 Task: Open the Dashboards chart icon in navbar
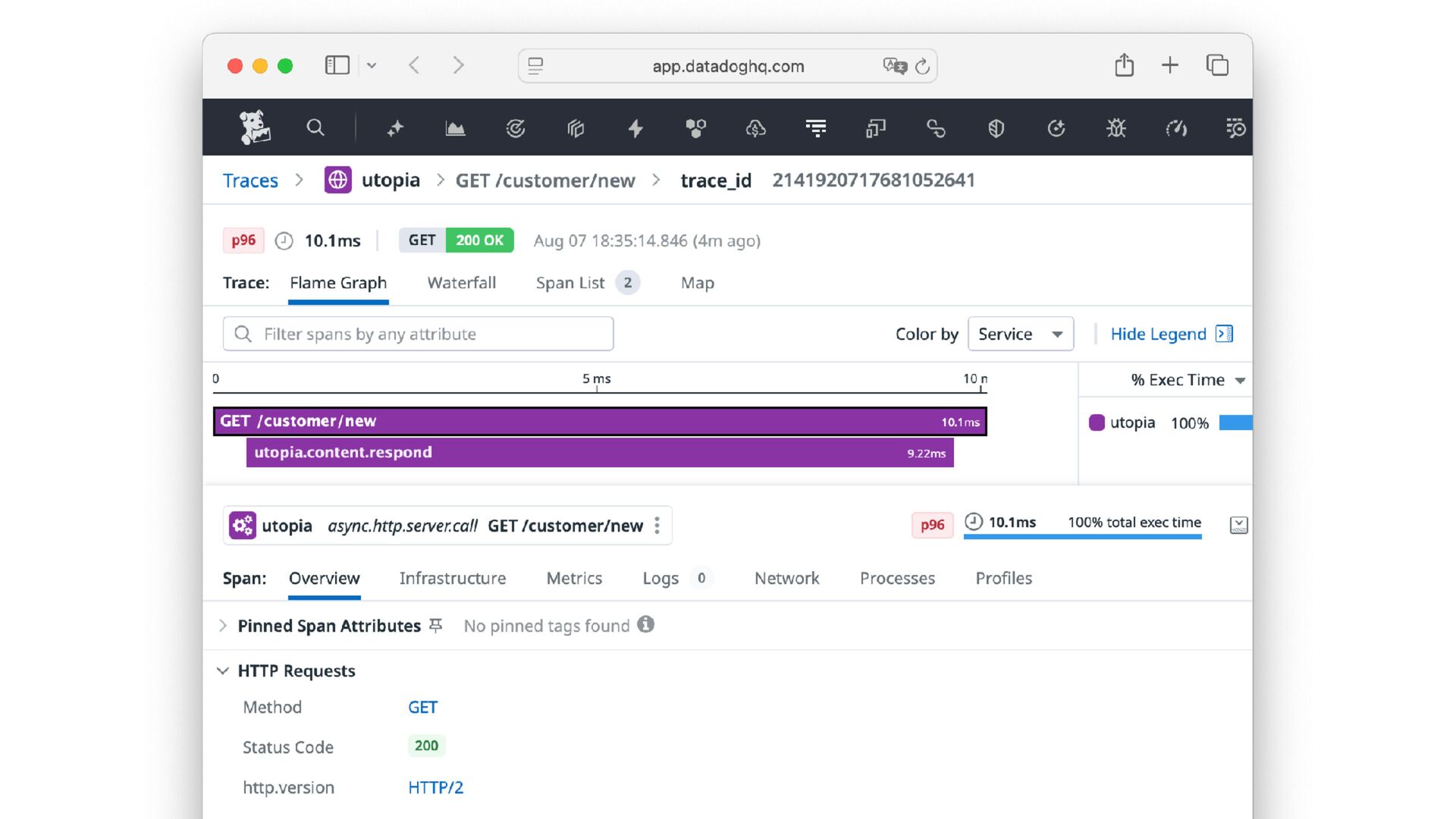[x=455, y=128]
